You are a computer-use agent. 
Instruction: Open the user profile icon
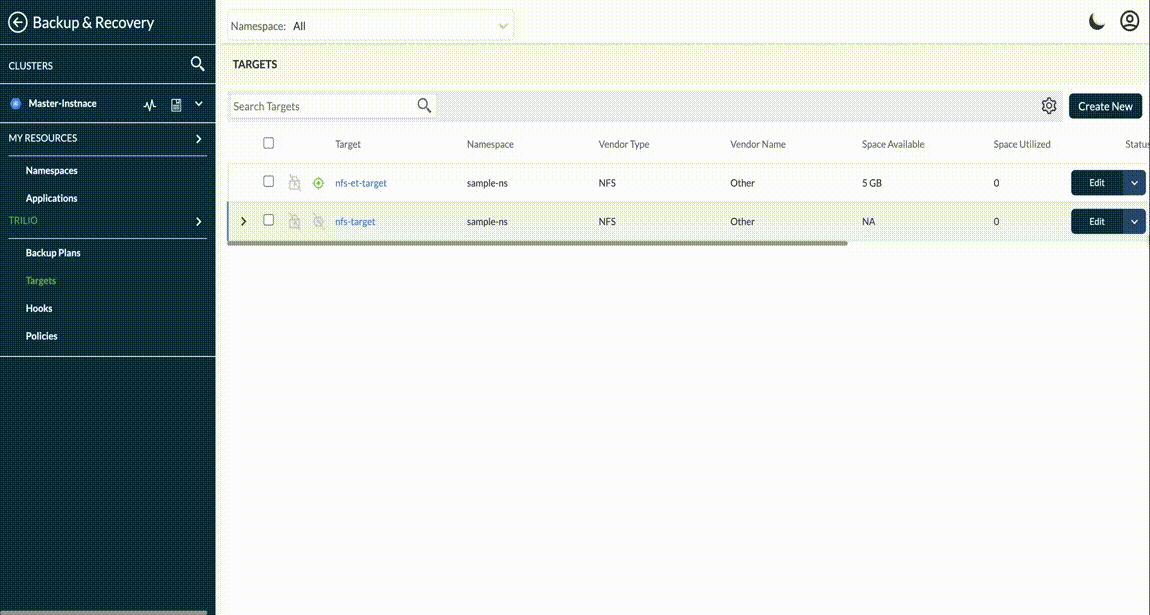[x=1130, y=21]
